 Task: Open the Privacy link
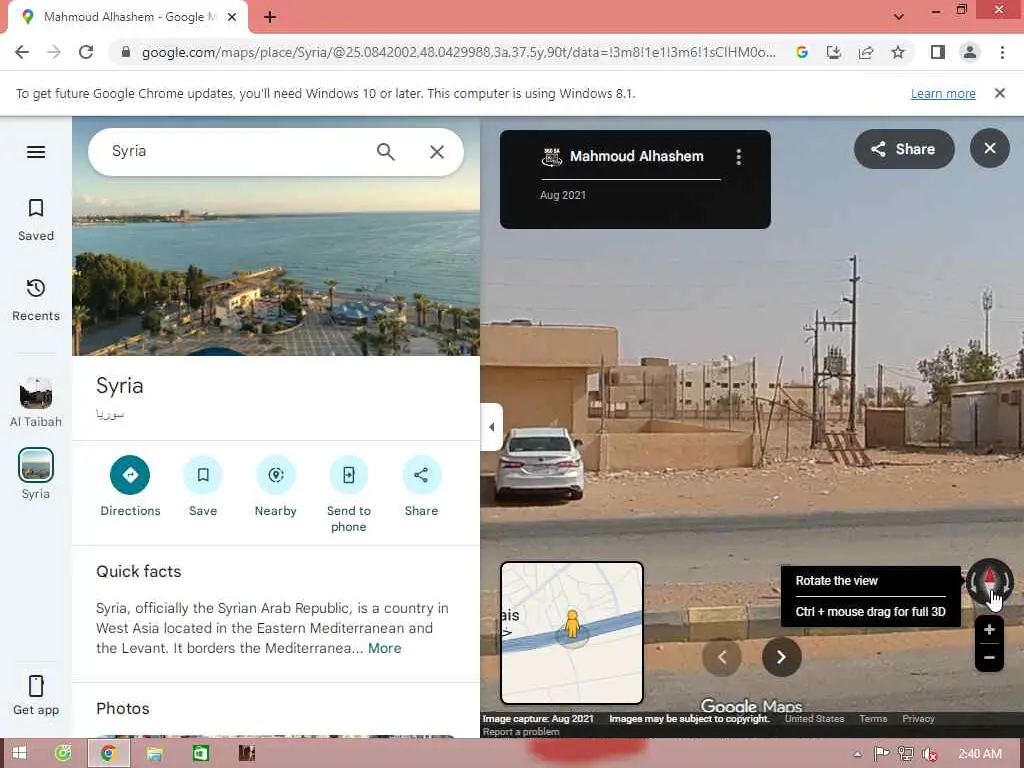coord(918,718)
